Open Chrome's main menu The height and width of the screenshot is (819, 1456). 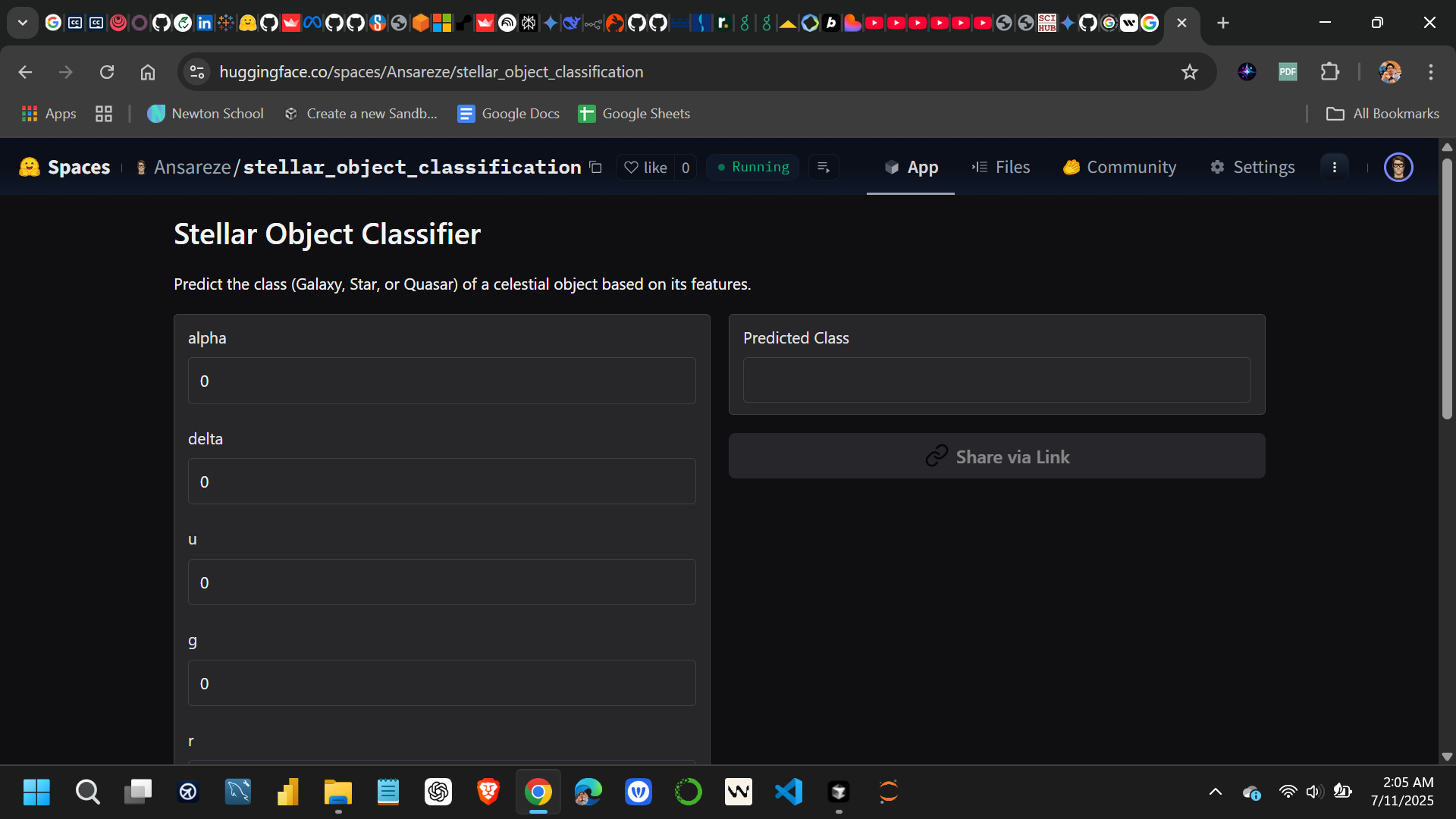tap(1431, 71)
